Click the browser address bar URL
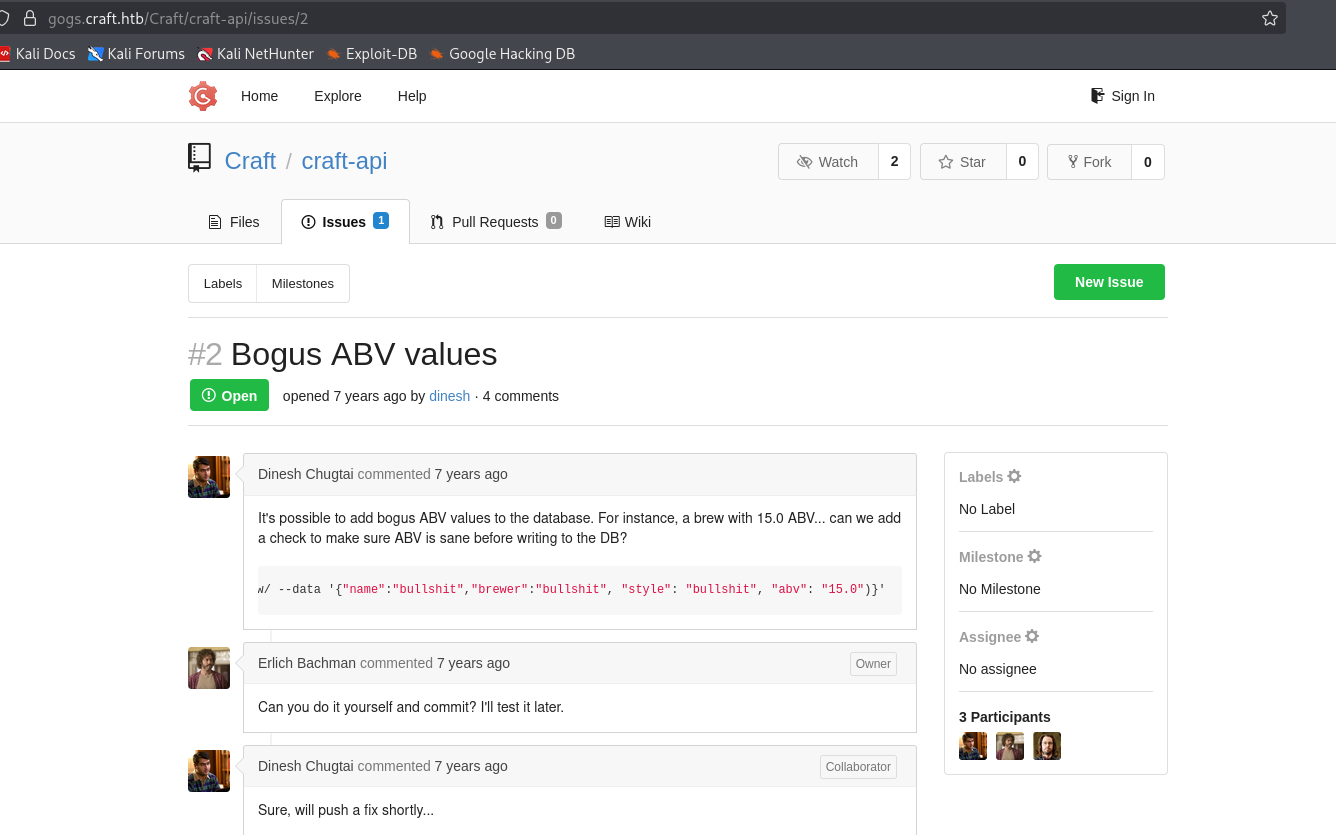The height and width of the screenshot is (835, 1336). pos(177,18)
